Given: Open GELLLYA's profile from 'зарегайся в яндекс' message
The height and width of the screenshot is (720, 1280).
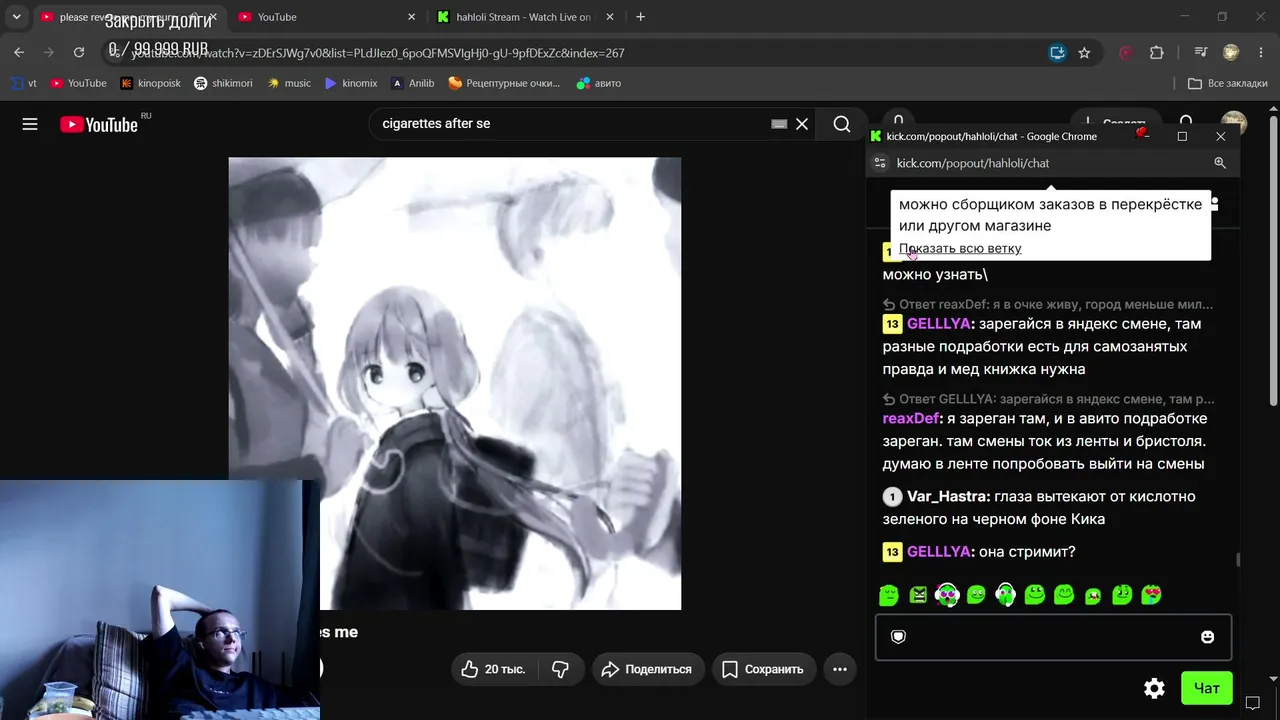Looking at the screenshot, I should pyautogui.click(x=939, y=324).
